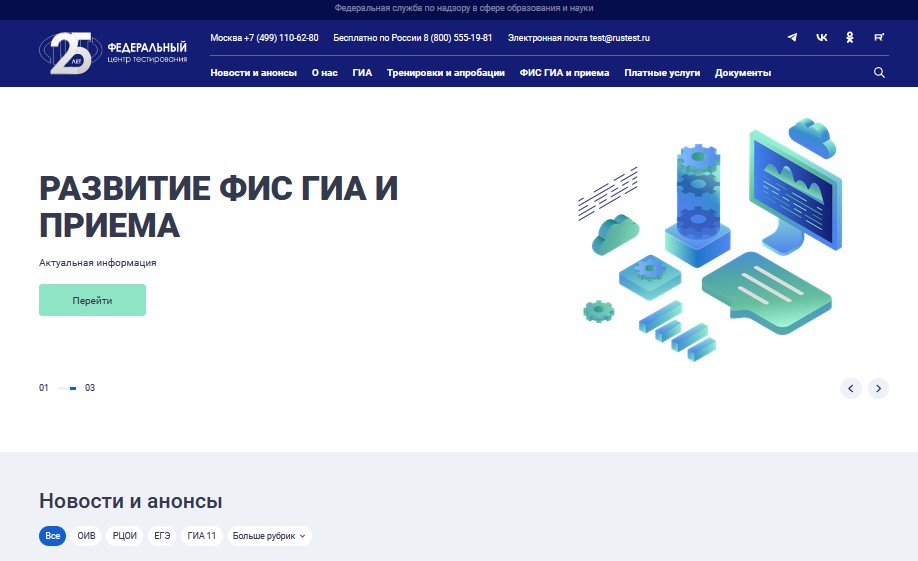Open the Odnoklassniki social icon
Screen dimensions: 918x561
850,37
